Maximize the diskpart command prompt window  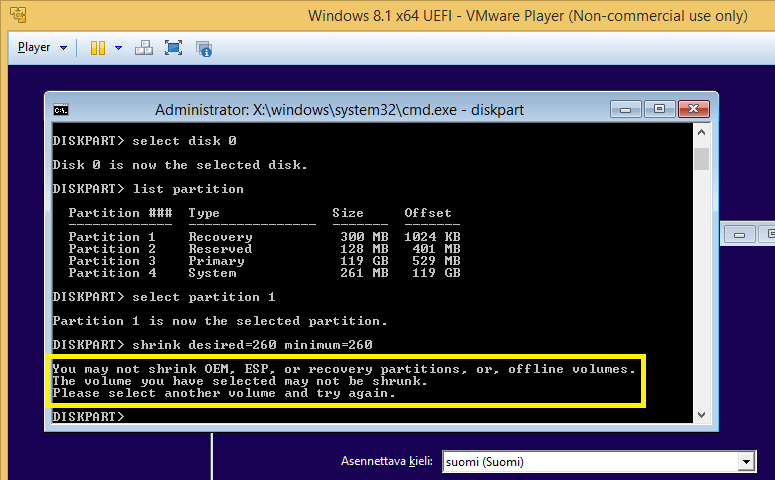pos(659,108)
